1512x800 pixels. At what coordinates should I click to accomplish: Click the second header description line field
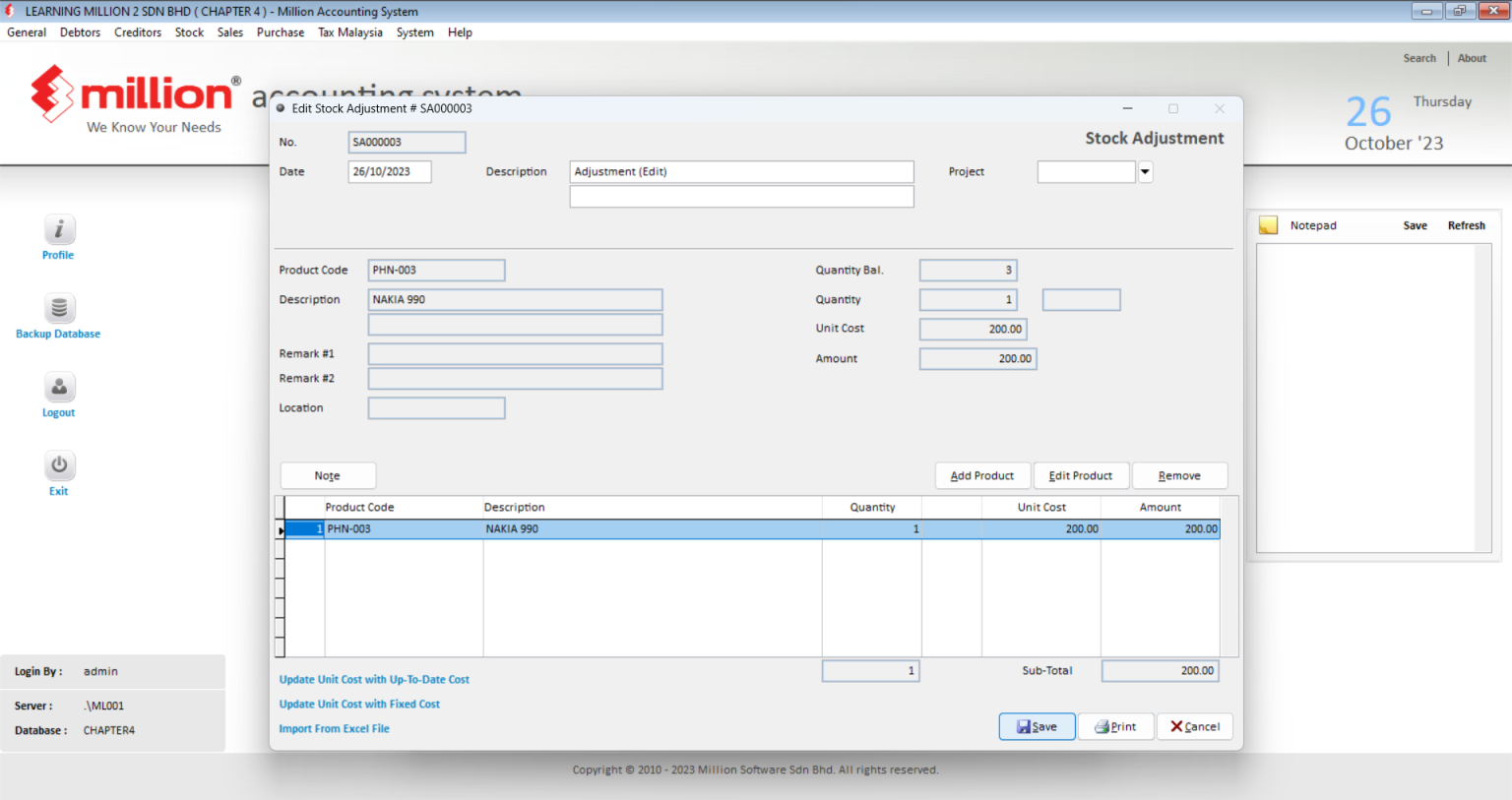[x=741, y=197]
